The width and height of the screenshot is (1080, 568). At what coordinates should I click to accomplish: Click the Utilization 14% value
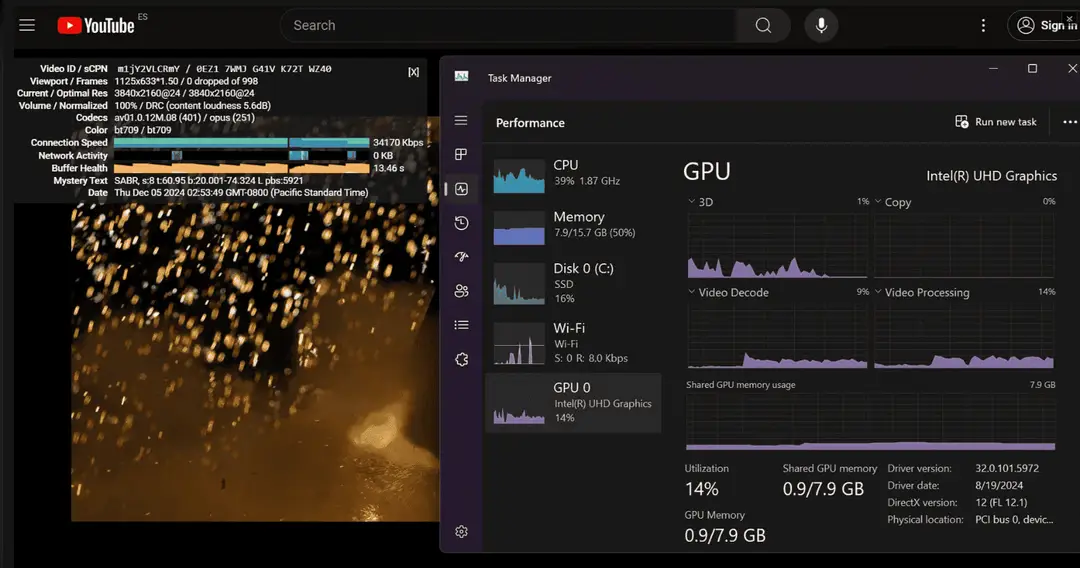(701, 489)
